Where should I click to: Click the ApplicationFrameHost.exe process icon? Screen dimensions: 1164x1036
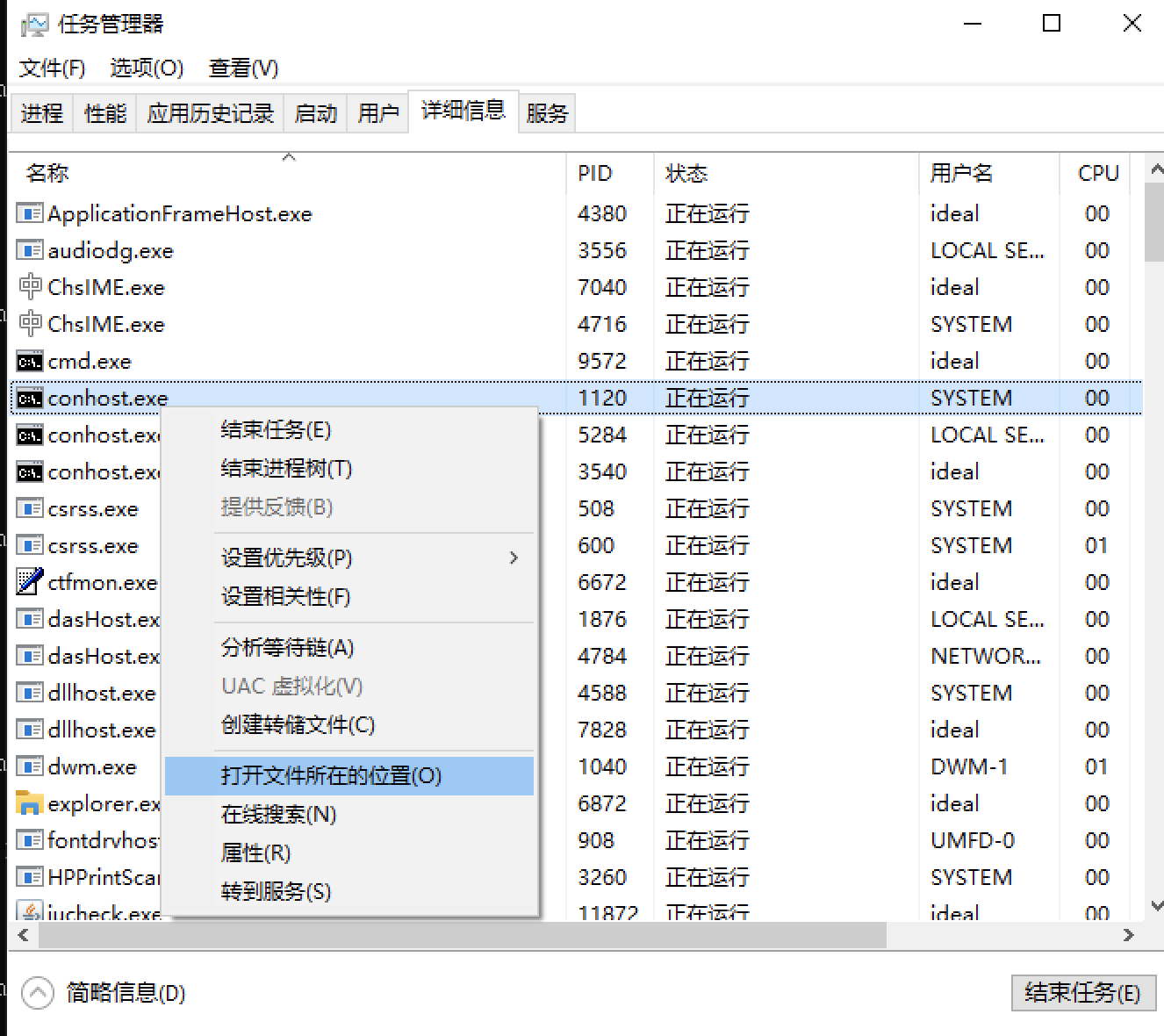point(30,213)
